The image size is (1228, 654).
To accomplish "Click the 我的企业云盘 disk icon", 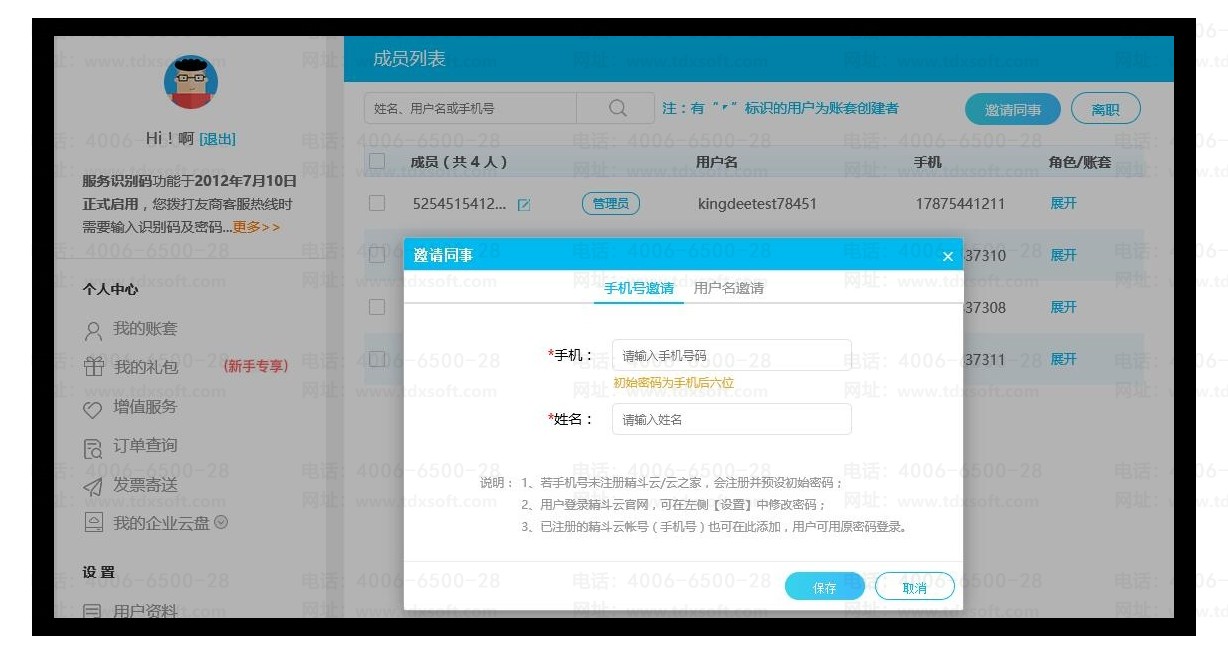I will 93,523.
